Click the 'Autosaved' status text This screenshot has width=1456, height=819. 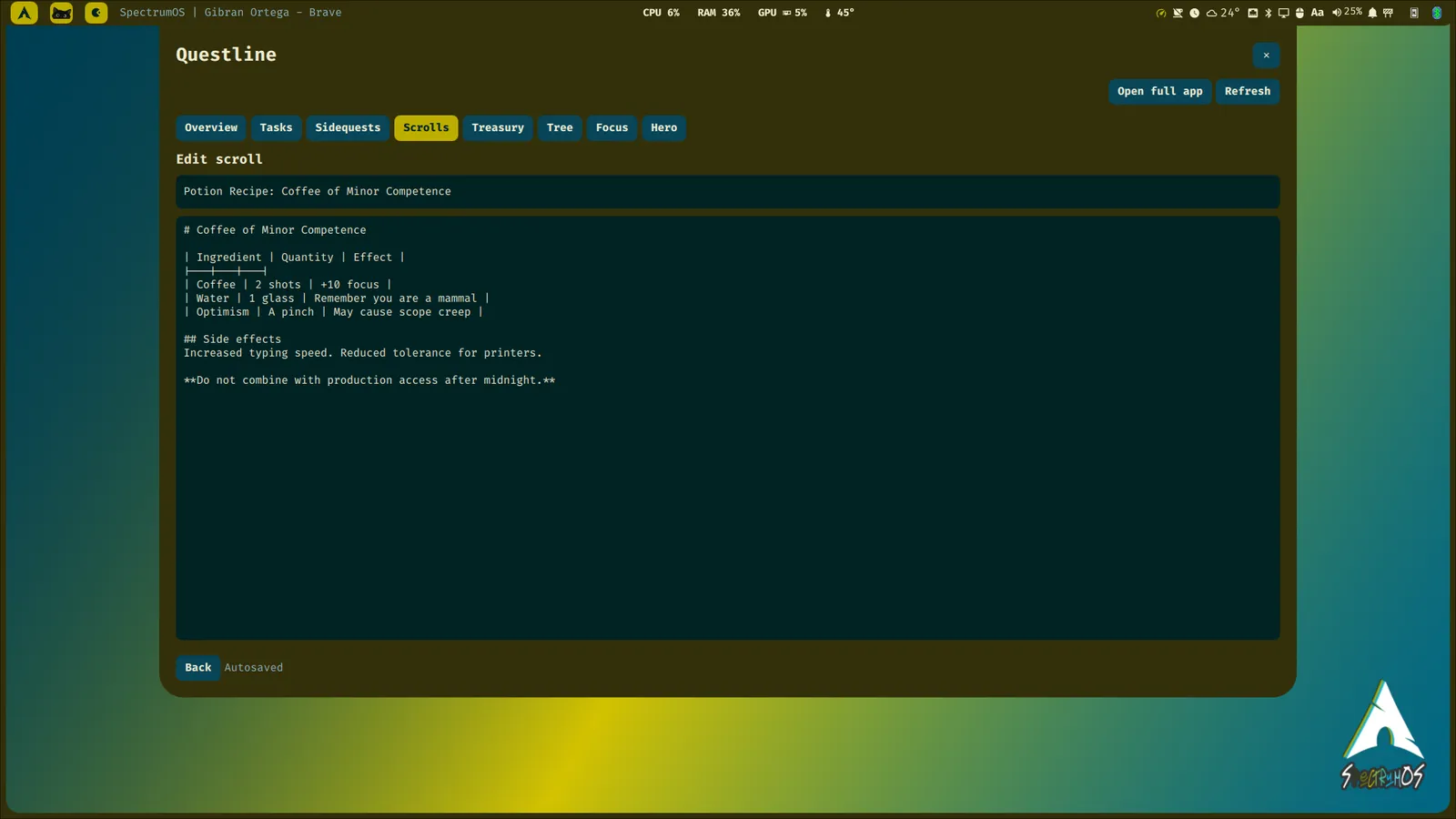click(x=253, y=668)
